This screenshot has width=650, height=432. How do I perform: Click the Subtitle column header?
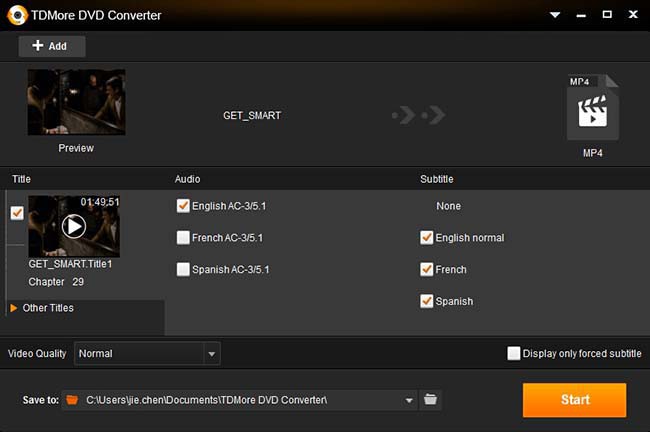[x=437, y=179]
